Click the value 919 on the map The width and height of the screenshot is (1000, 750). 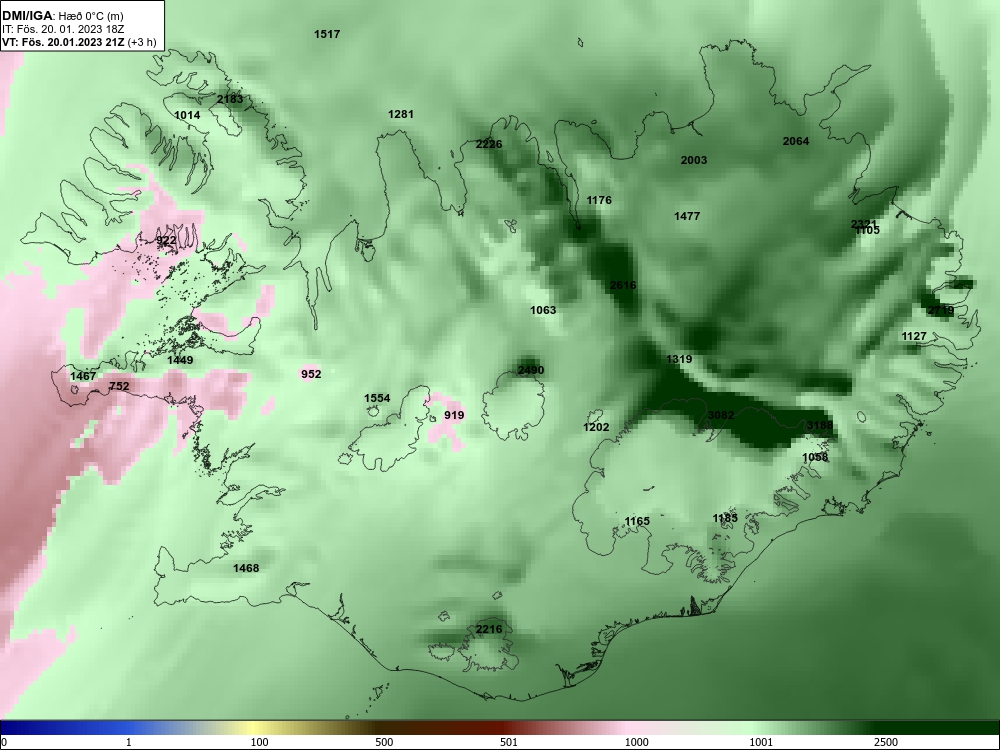(454, 415)
